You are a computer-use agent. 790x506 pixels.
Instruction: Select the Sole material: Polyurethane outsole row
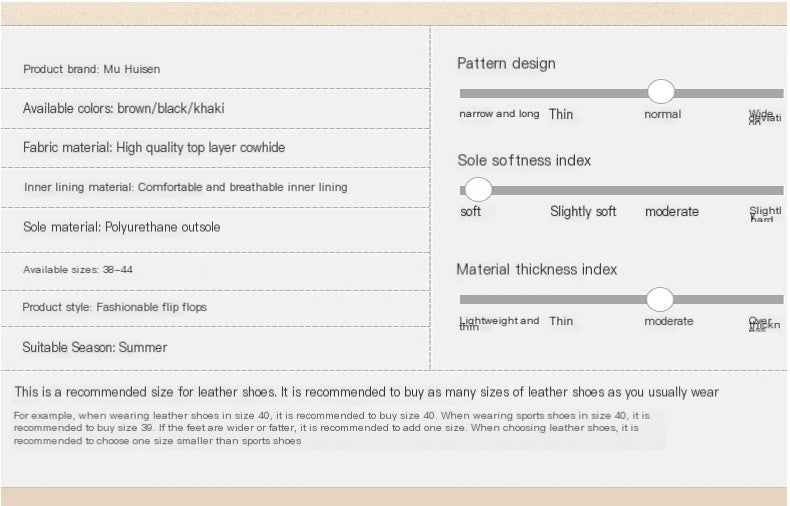point(122,227)
